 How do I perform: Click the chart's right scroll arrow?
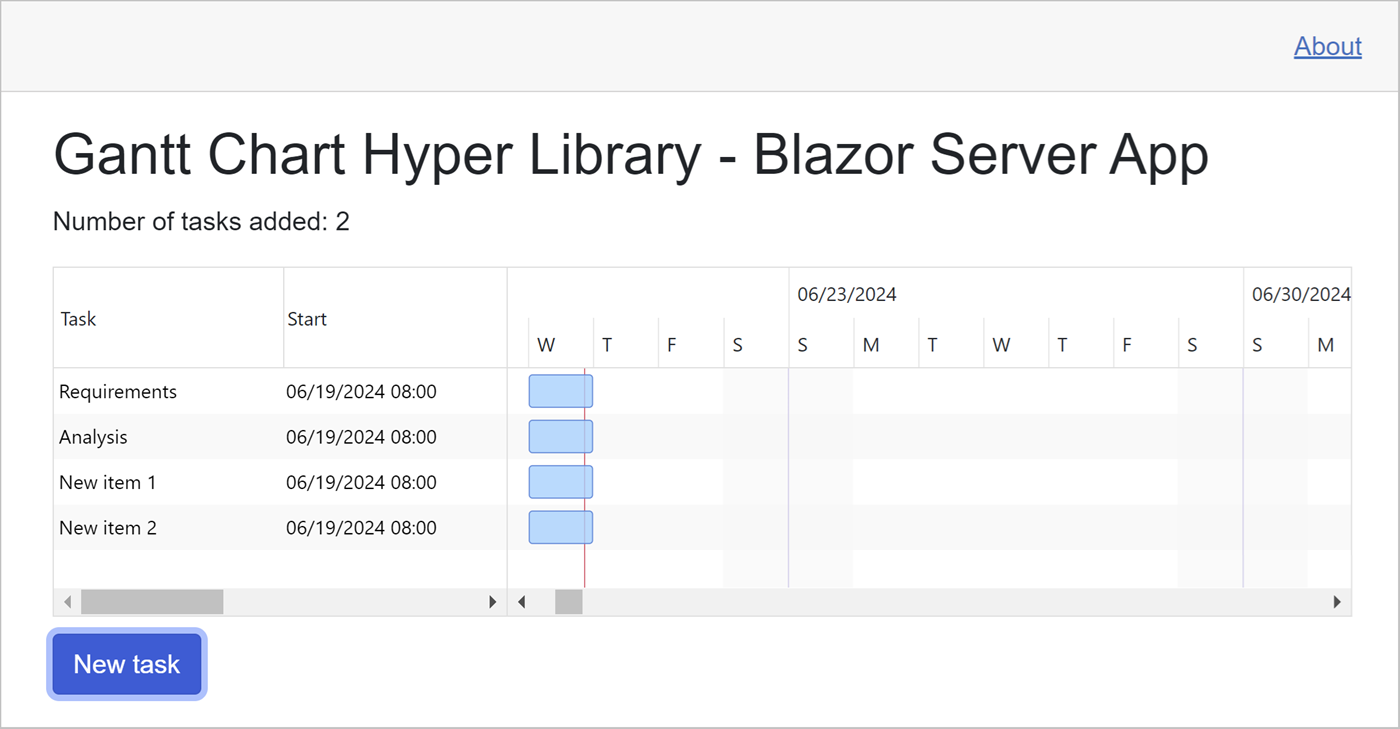(x=1337, y=602)
